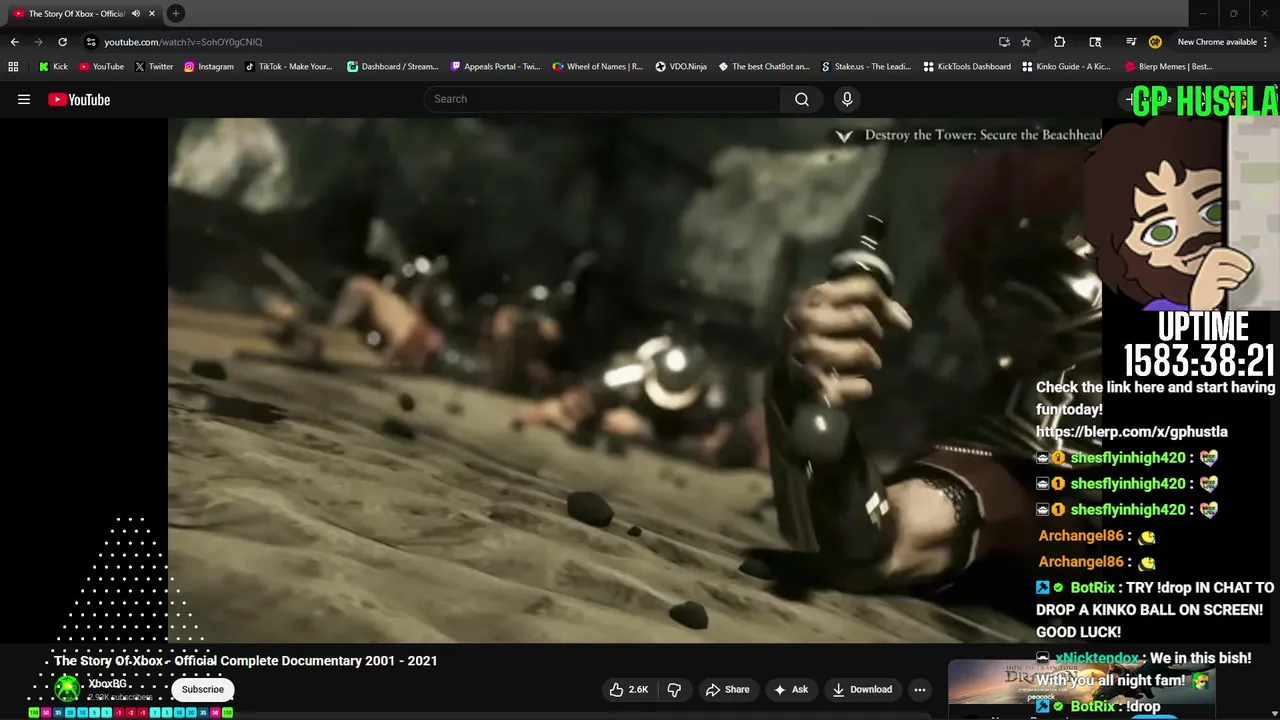
Task: Click the video player frame
Action: coord(635,380)
